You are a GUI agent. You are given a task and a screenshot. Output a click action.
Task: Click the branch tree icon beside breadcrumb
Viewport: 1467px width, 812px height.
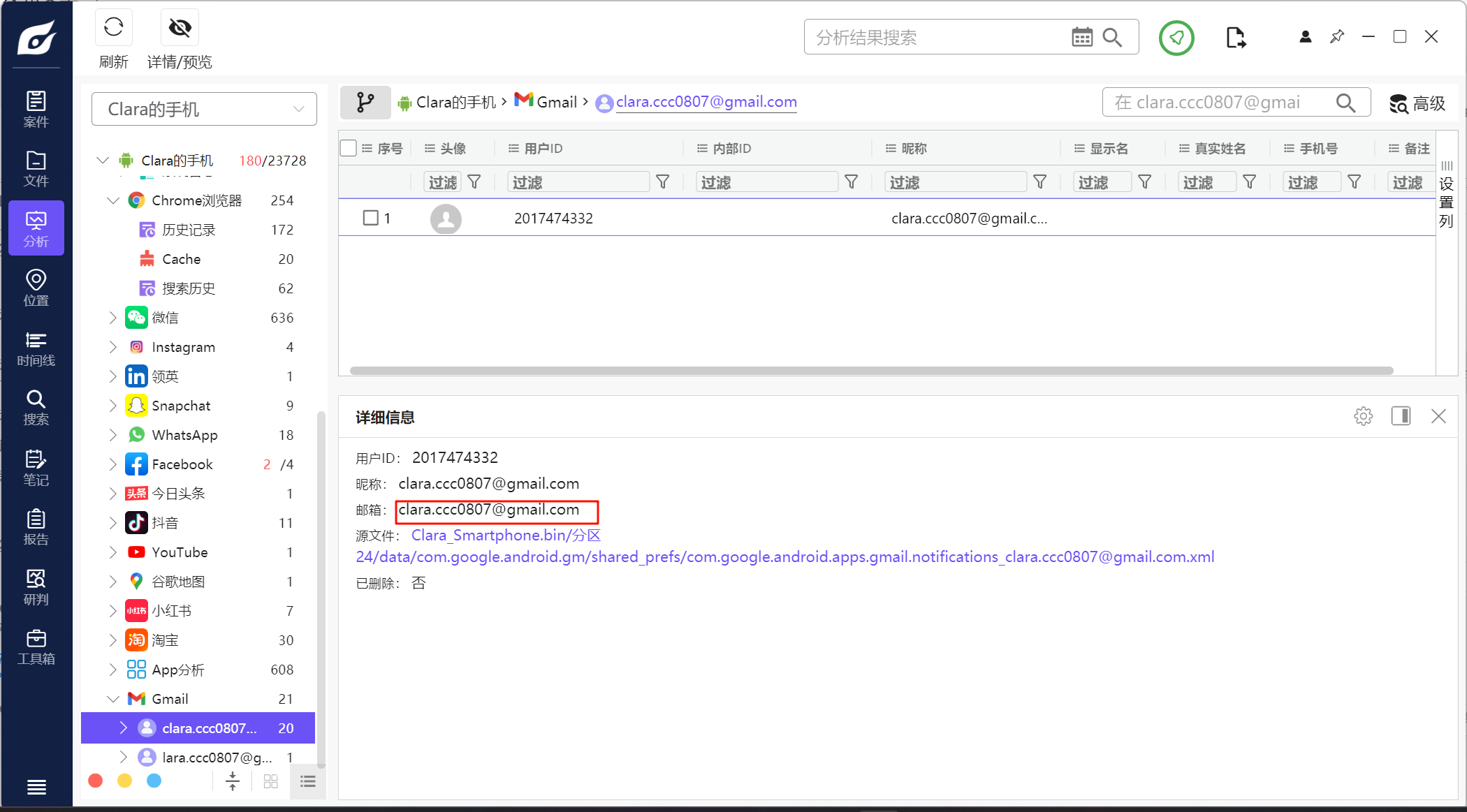(365, 103)
